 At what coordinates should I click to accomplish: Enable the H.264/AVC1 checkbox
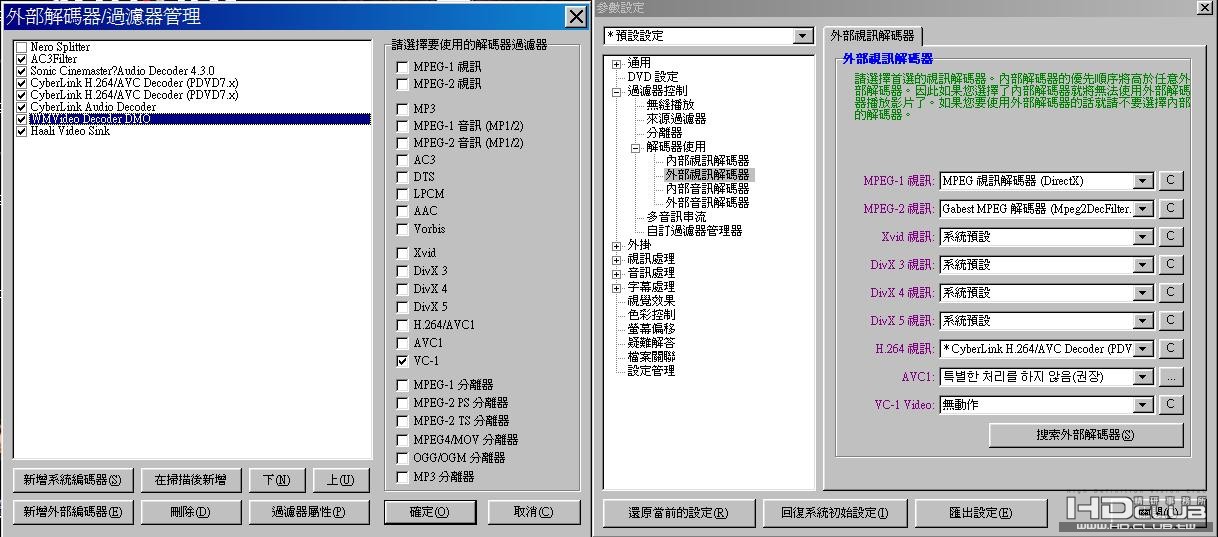[402, 325]
